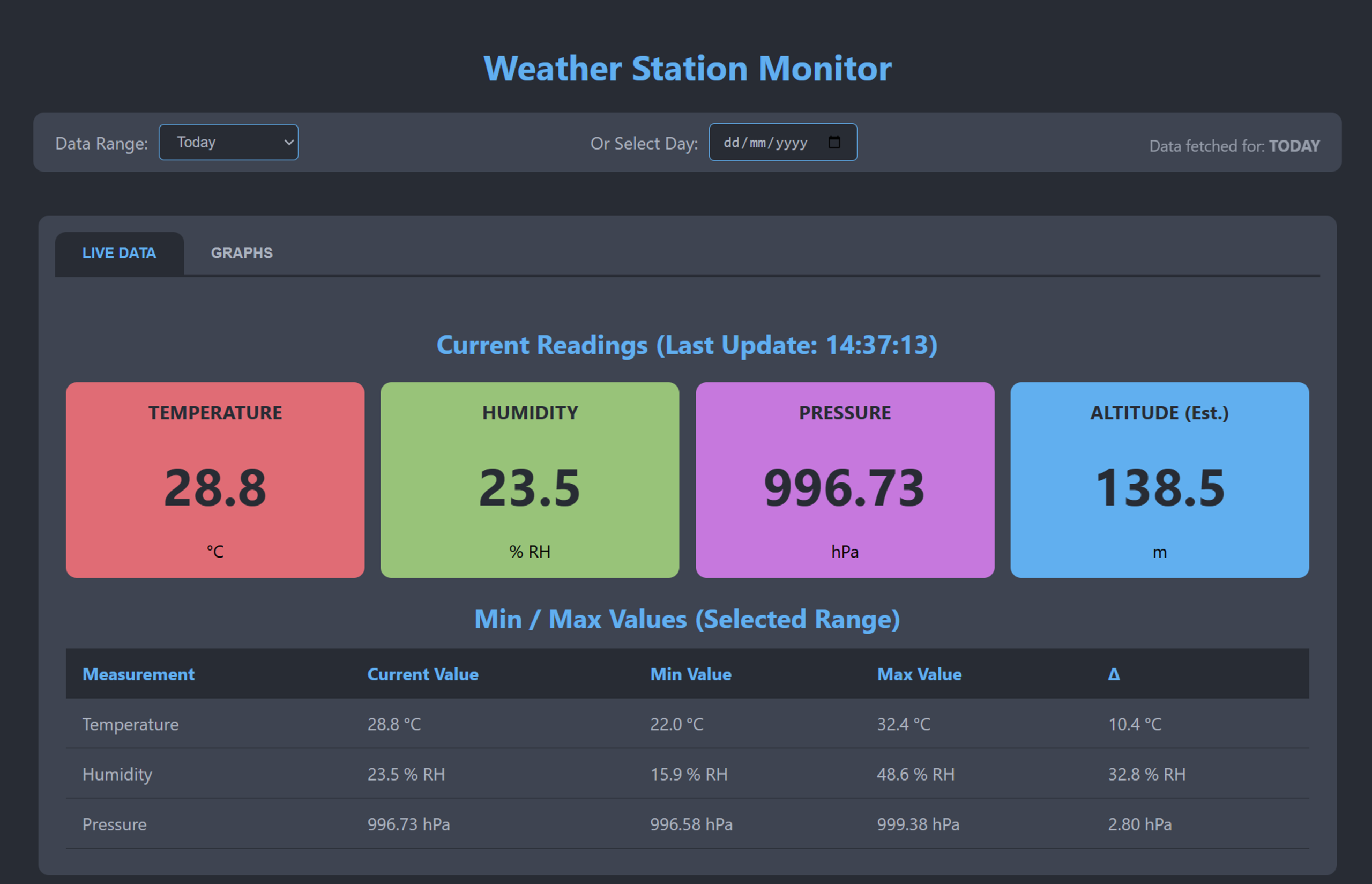
Task: Click the Max Value column header
Action: (x=919, y=674)
